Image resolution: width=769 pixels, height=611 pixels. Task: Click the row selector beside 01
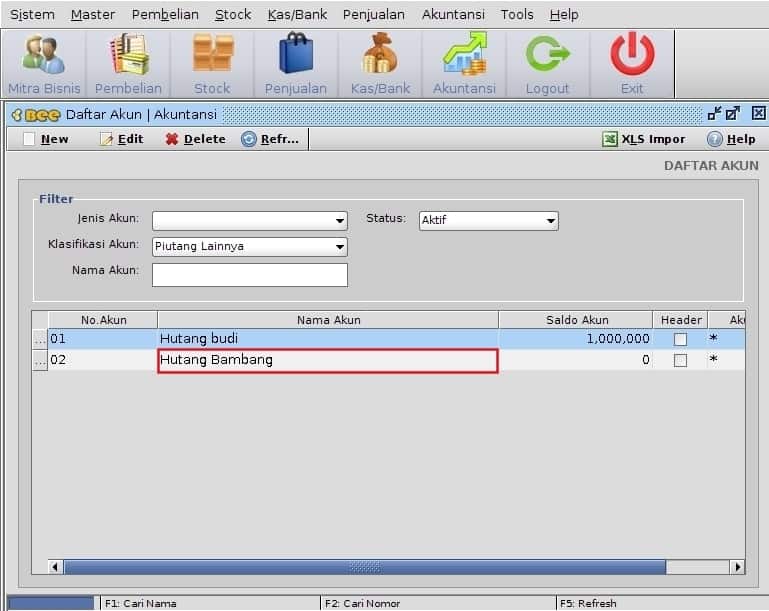40,339
